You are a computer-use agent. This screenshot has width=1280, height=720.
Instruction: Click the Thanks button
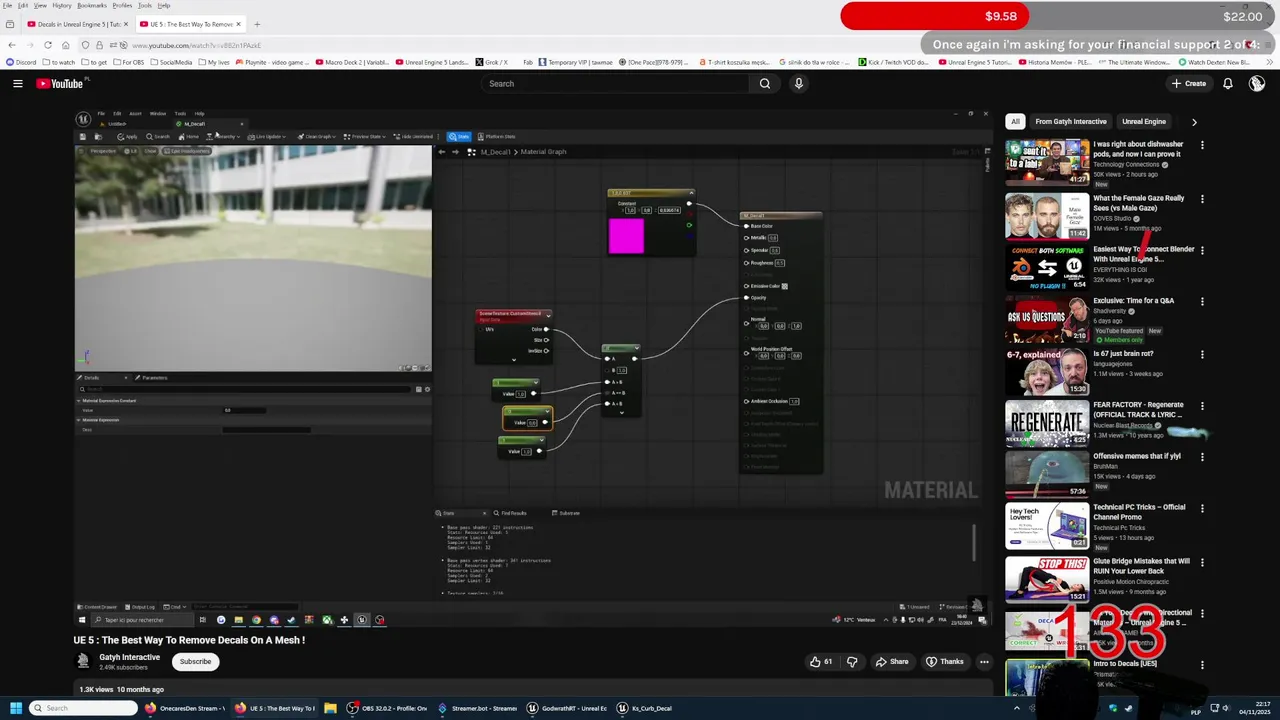pyautogui.click(x=945, y=661)
